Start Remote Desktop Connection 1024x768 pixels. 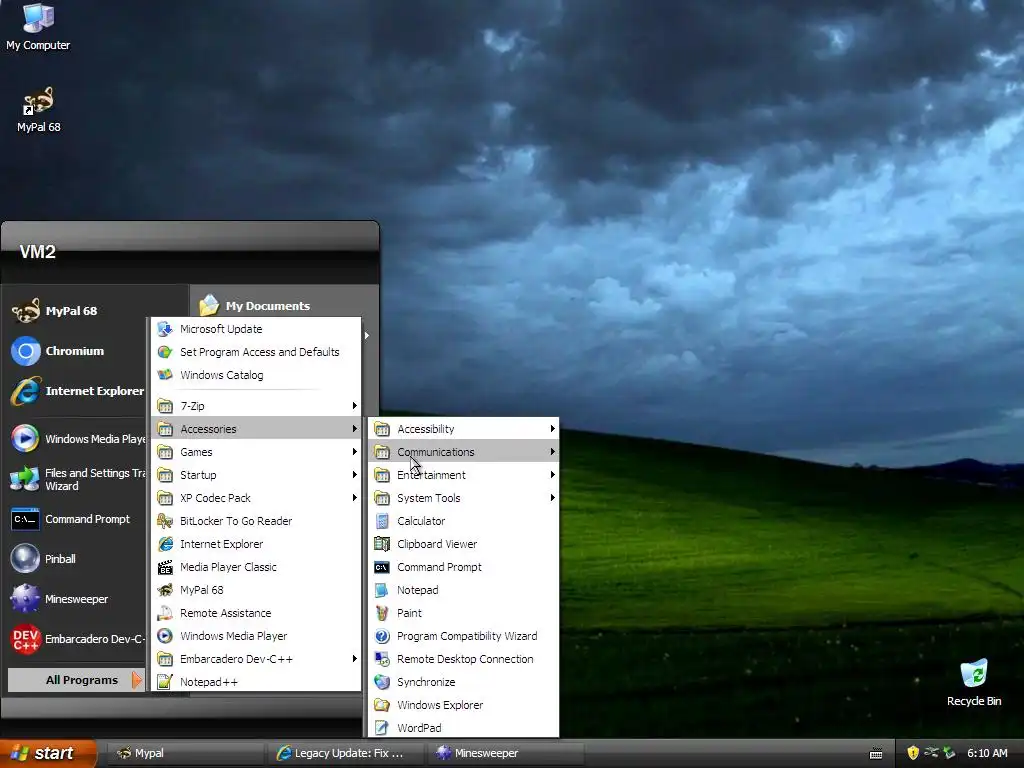tap(464, 659)
